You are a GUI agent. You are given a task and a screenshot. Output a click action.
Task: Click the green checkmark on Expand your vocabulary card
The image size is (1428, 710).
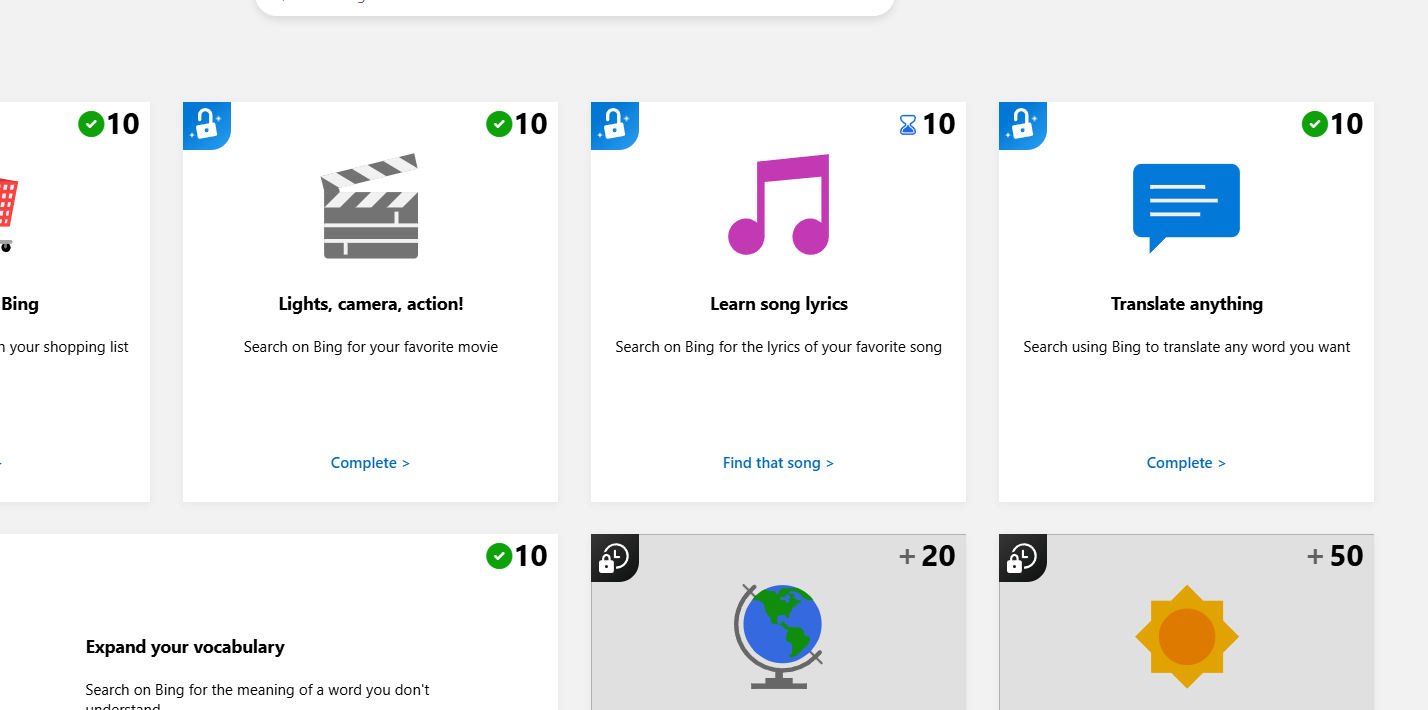tap(498, 556)
